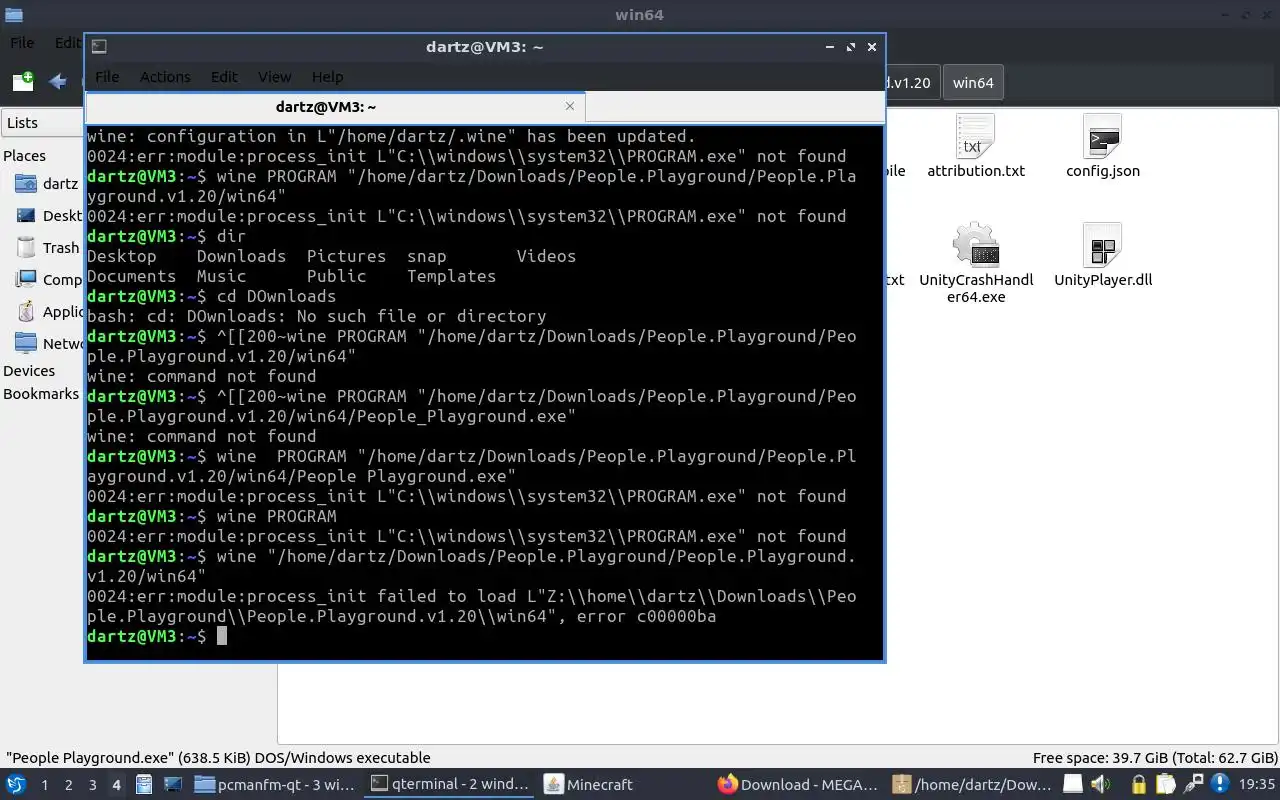Select the UnityPlayer.dll file icon

[1103, 245]
